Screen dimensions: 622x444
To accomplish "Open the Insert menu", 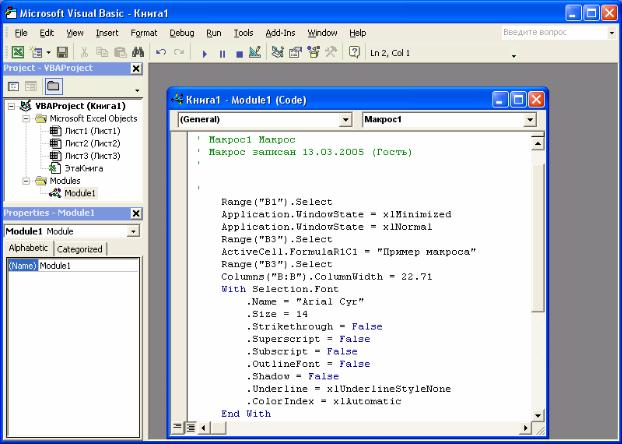I will (107, 33).
